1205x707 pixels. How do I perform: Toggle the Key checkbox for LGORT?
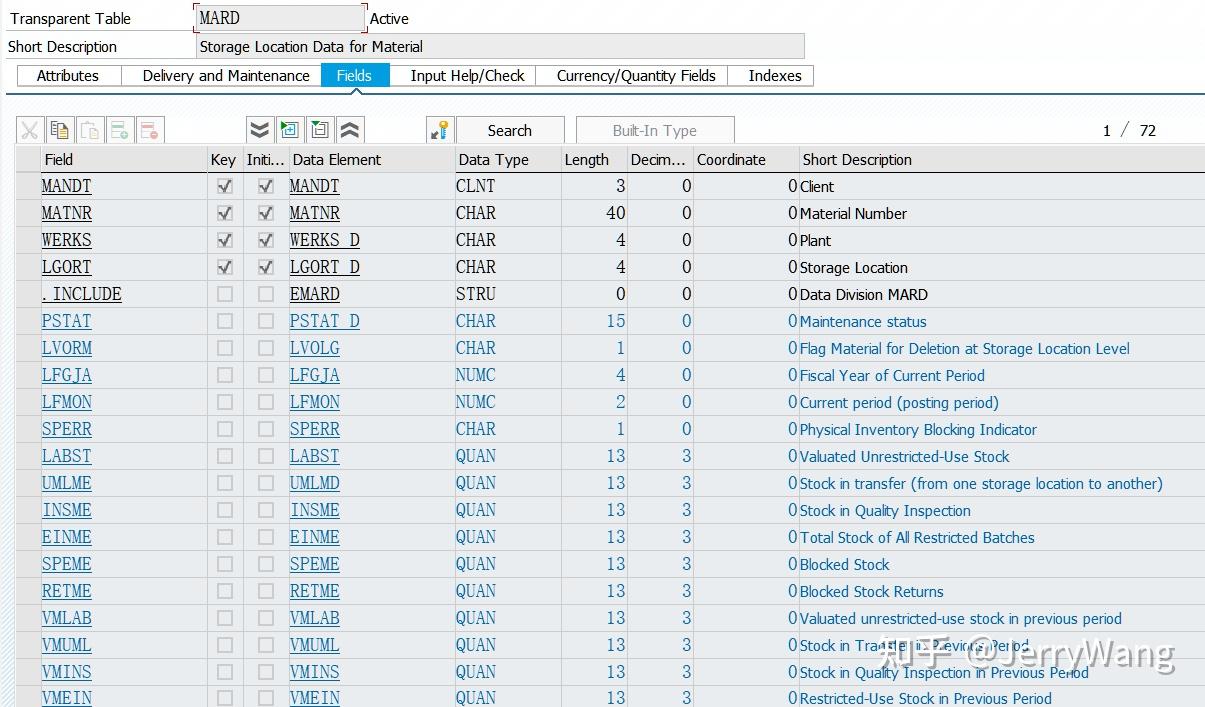[x=223, y=267]
